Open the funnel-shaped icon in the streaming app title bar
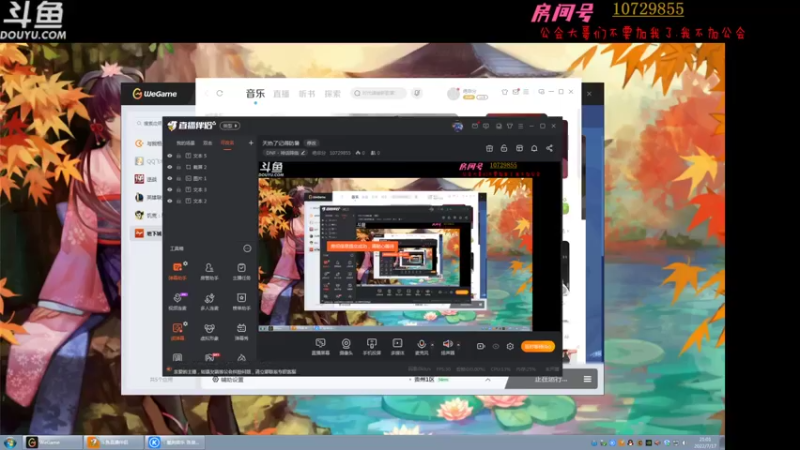The height and width of the screenshot is (450, 800). (x=509, y=126)
